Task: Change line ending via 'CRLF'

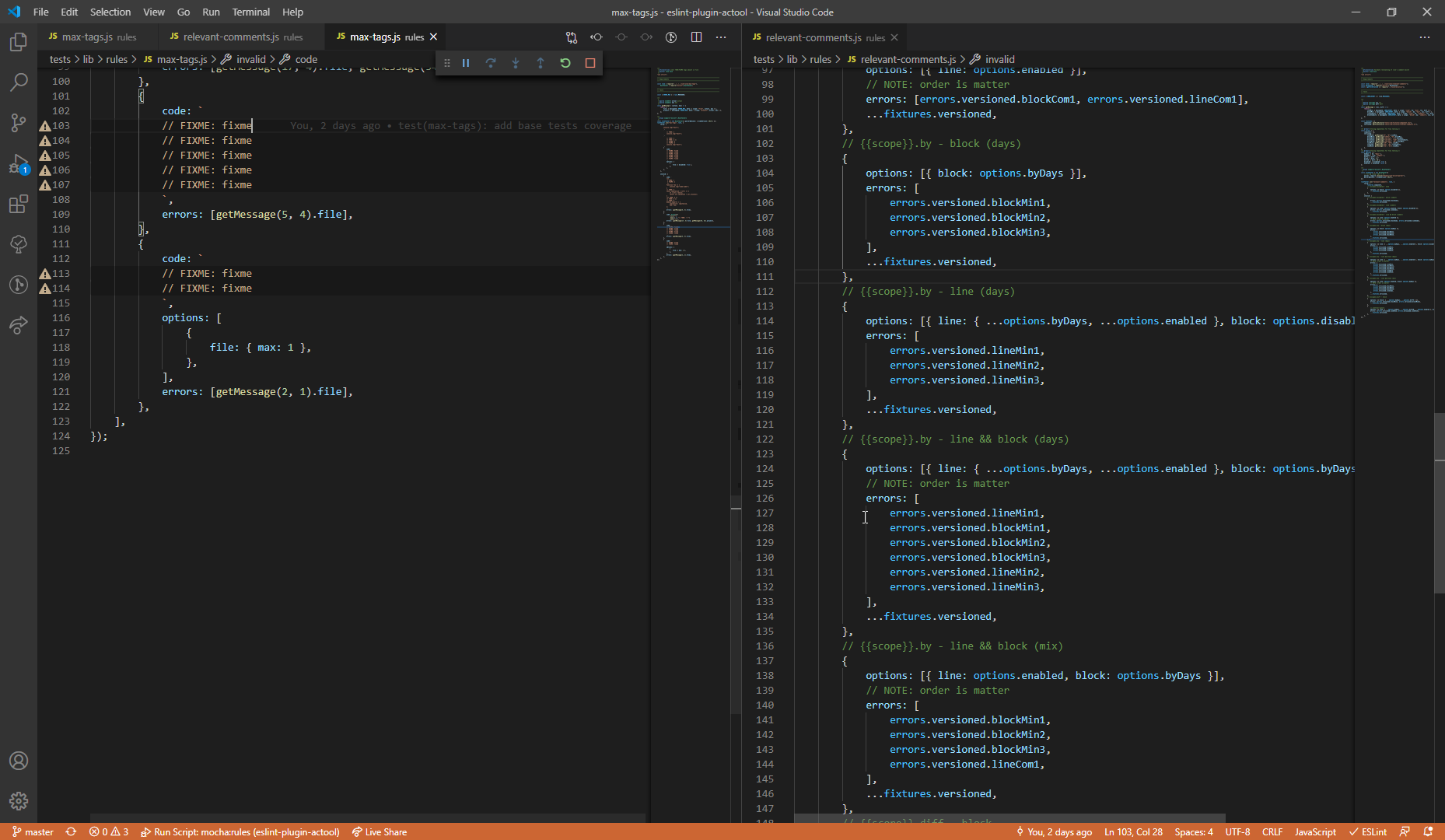Action: 1272,831
